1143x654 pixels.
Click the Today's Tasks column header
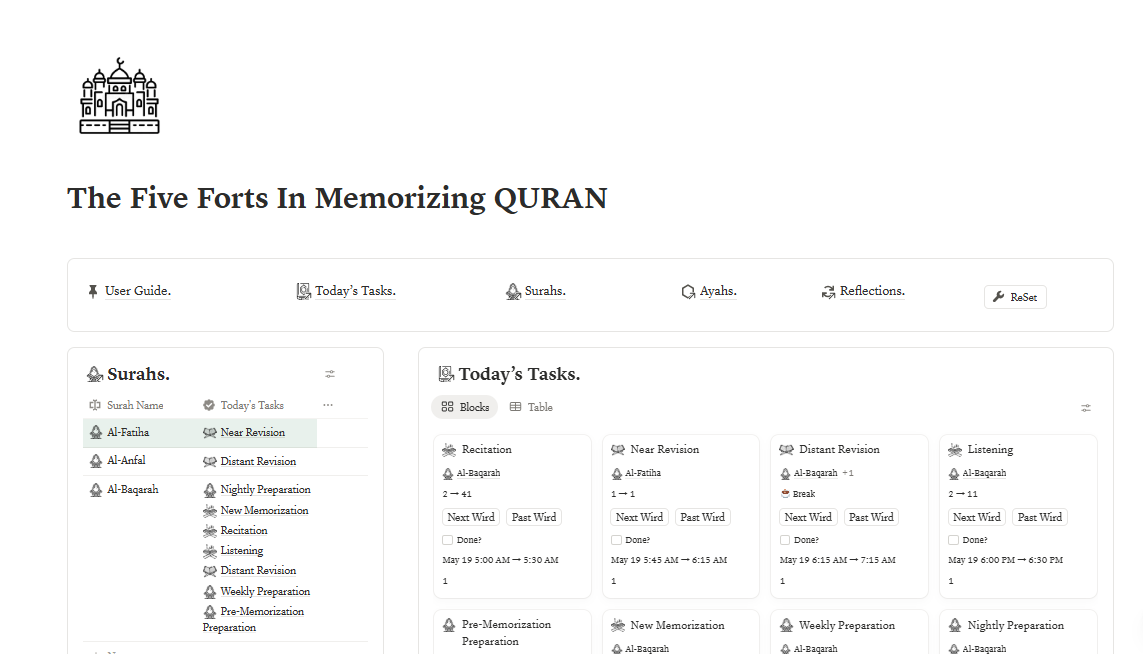pos(243,405)
